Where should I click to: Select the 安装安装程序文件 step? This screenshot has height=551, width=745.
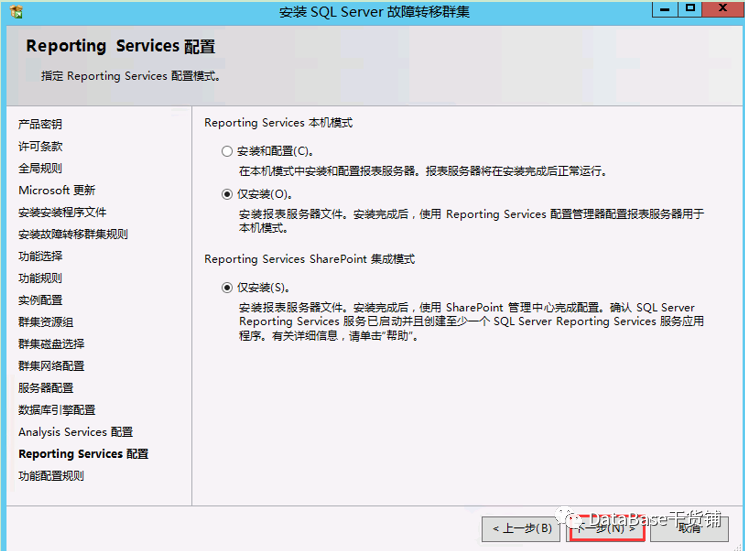click(62, 212)
